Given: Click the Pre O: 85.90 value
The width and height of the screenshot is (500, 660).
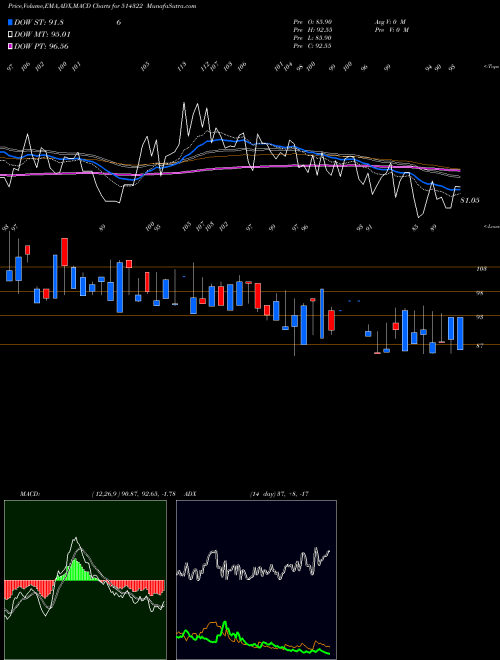Looking at the screenshot, I should point(312,21).
